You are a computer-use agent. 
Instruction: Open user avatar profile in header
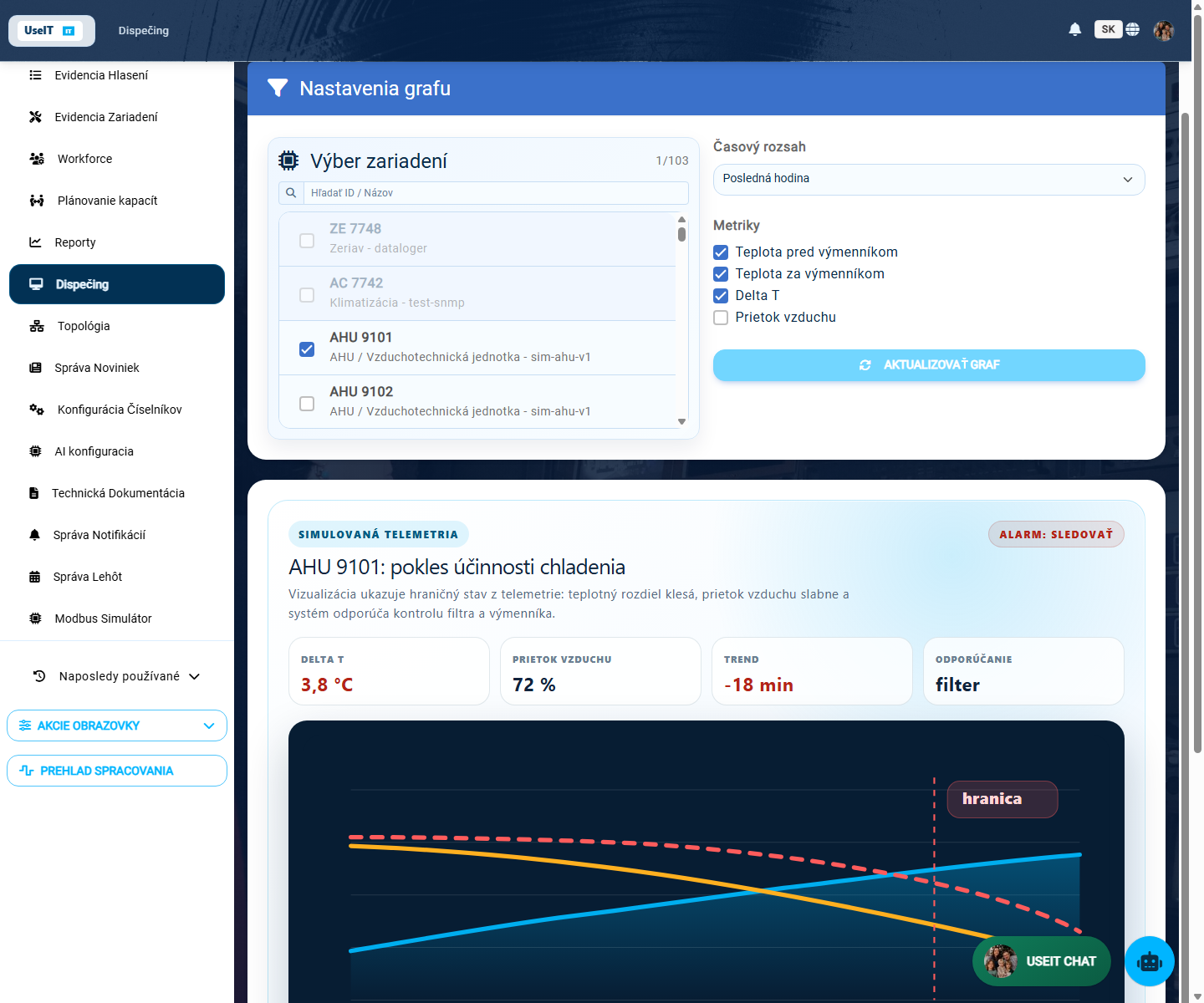tap(1164, 30)
